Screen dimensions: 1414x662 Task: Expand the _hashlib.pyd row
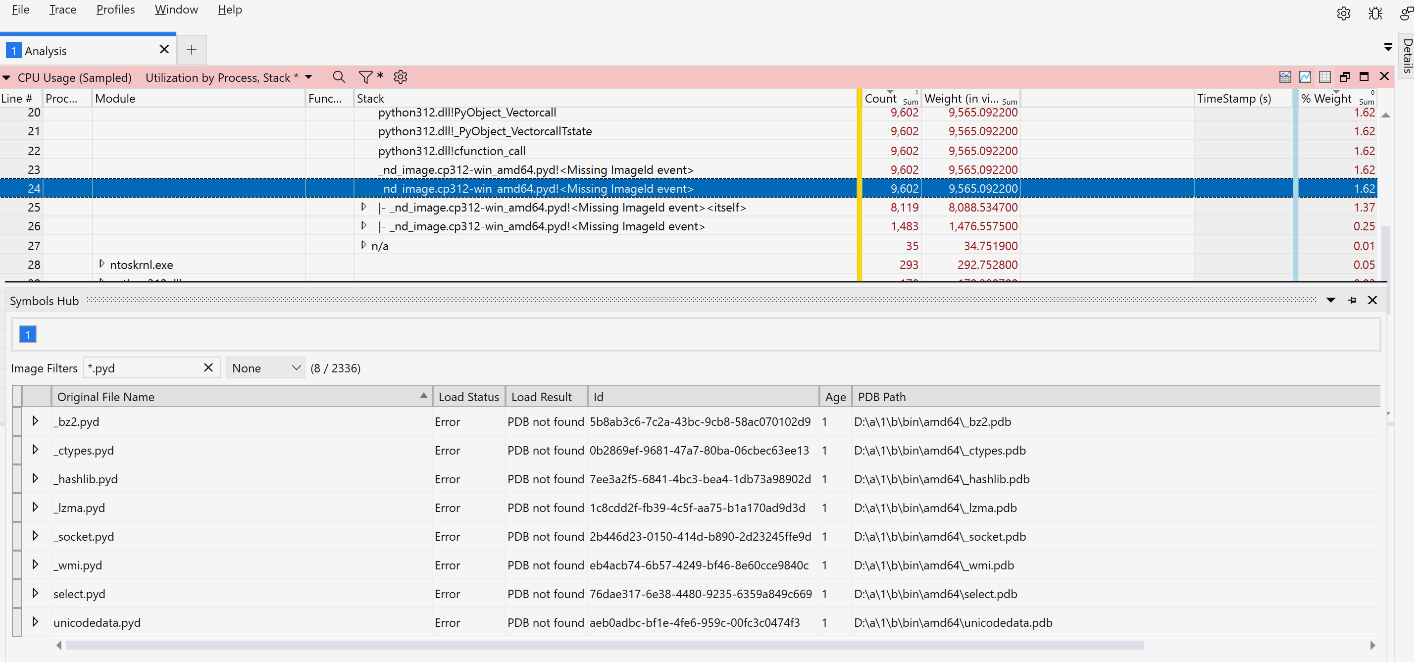(x=35, y=479)
